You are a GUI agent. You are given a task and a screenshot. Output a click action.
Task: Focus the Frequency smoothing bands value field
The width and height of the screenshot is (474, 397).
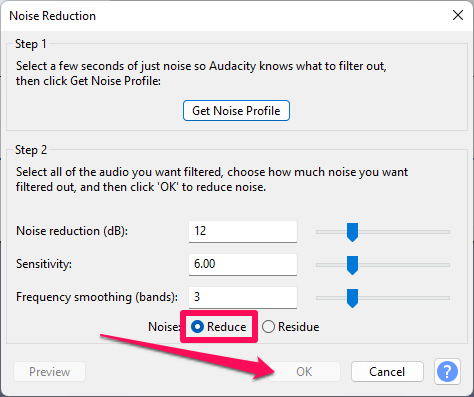point(243,297)
